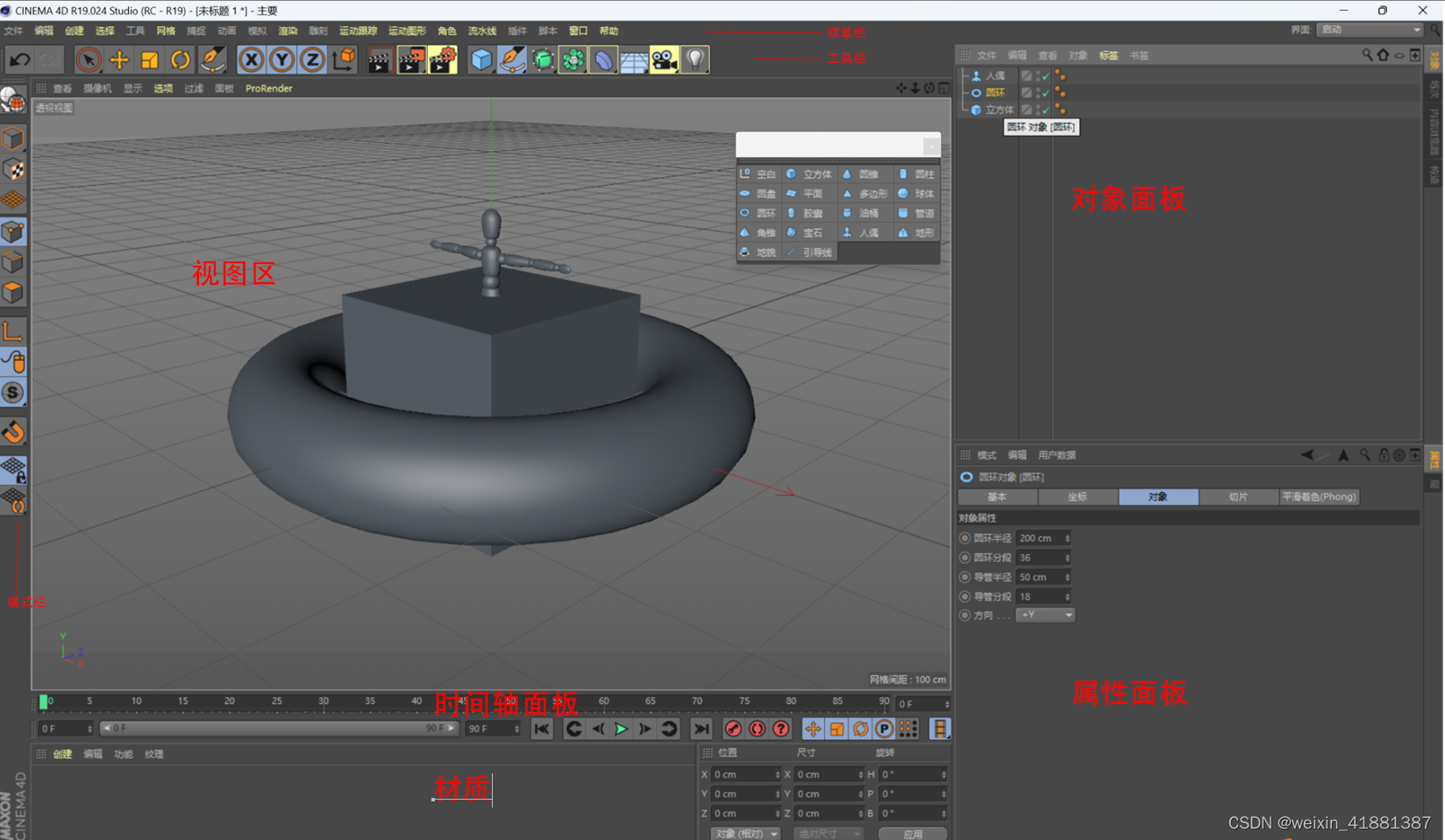The image size is (1445, 840).
Task: Open the 界面 layout dropdown at top right
Action: coord(1369,28)
